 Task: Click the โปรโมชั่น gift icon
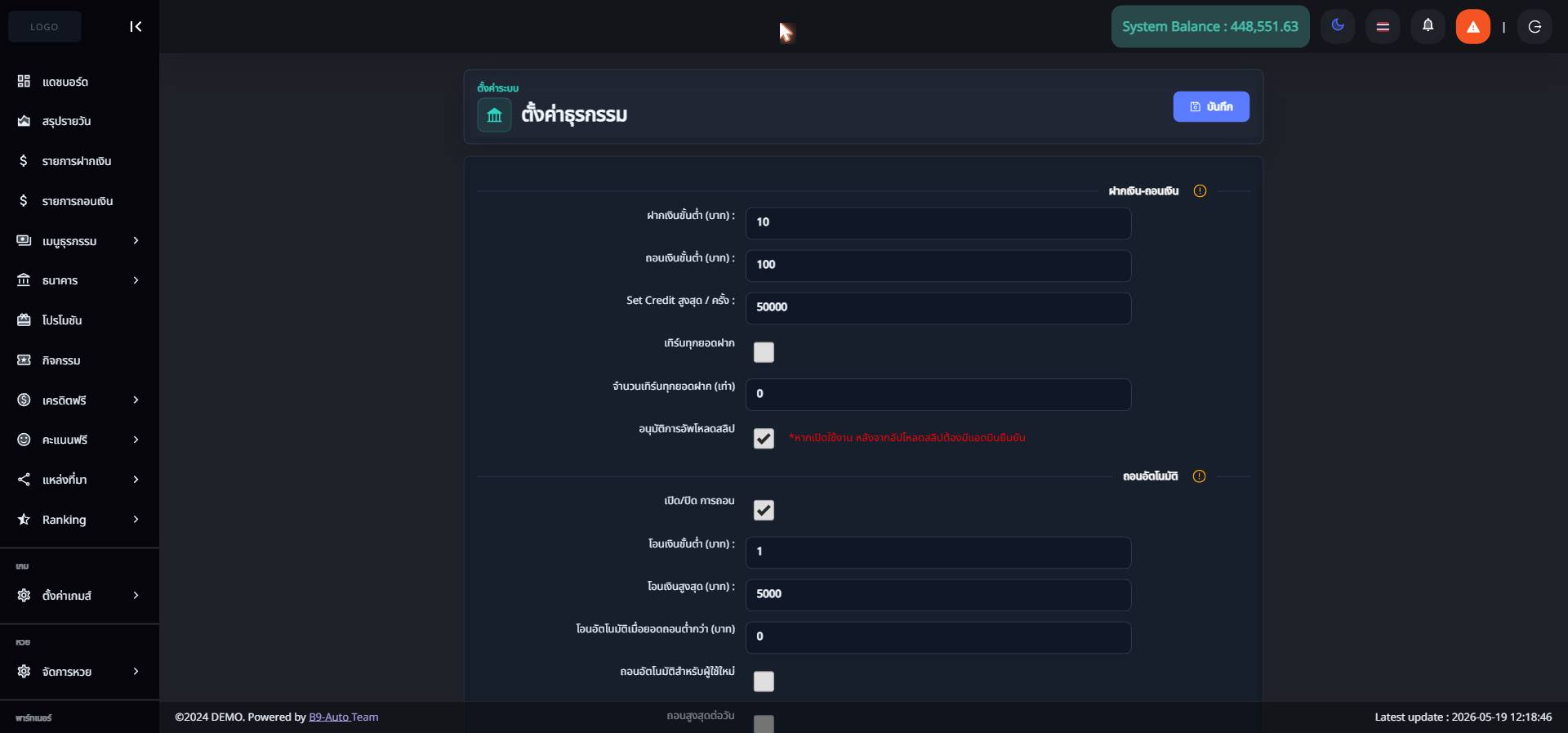coord(24,320)
